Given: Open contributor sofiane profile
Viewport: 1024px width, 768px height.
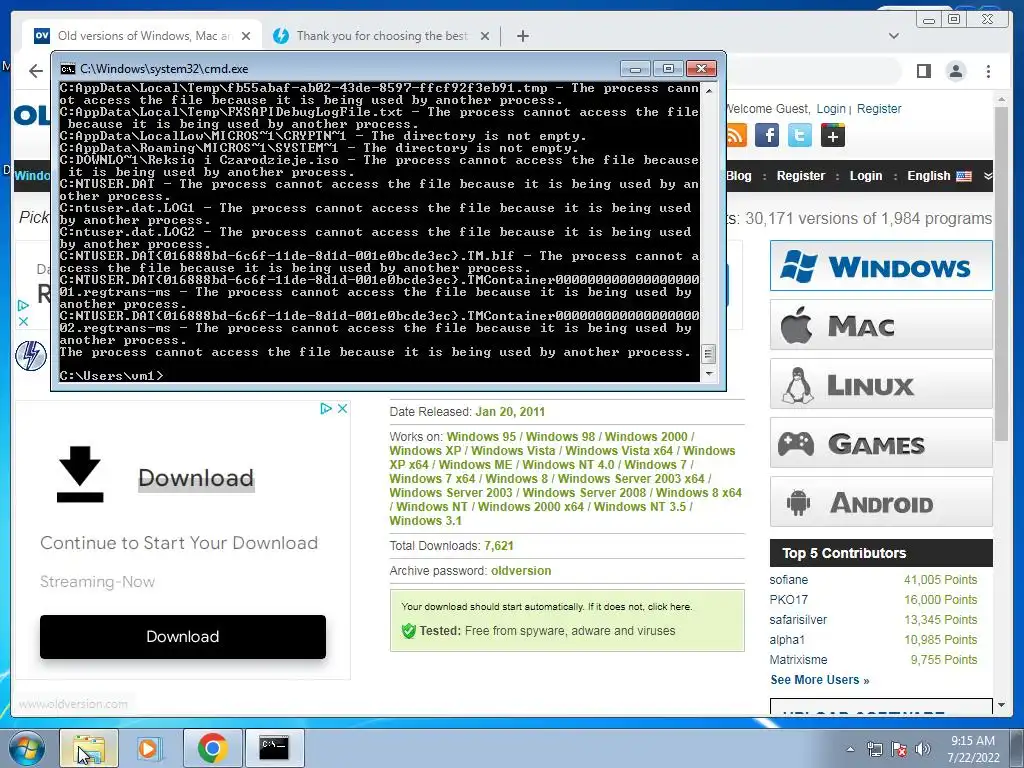Looking at the screenshot, I should coord(788,580).
